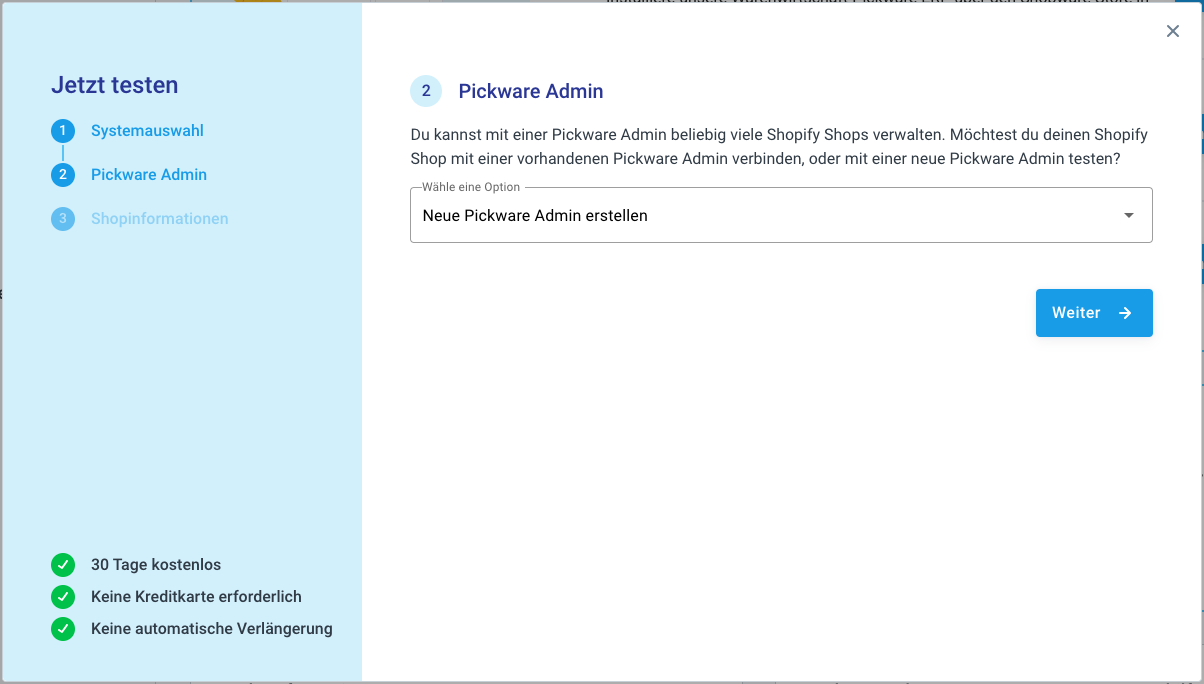
Task: Click the dropdown chevron on the option selector
Action: pos(1128,215)
